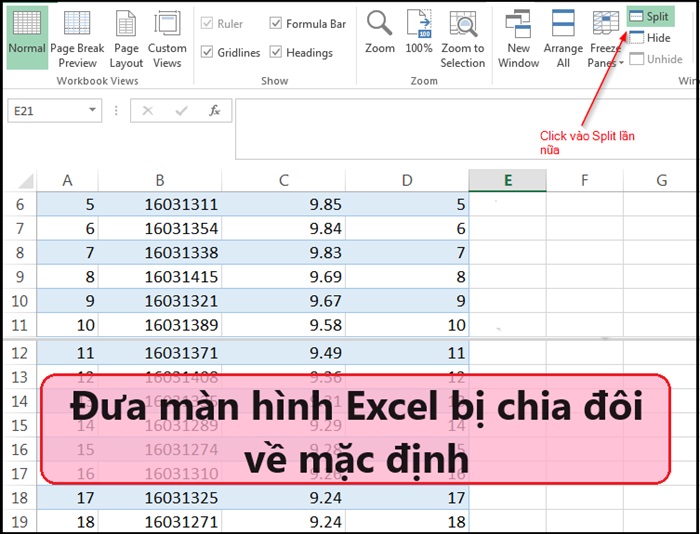The width and height of the screenshot is (700, 534).
Task: Select row 7 header
Action: click(x=20, y=229)
